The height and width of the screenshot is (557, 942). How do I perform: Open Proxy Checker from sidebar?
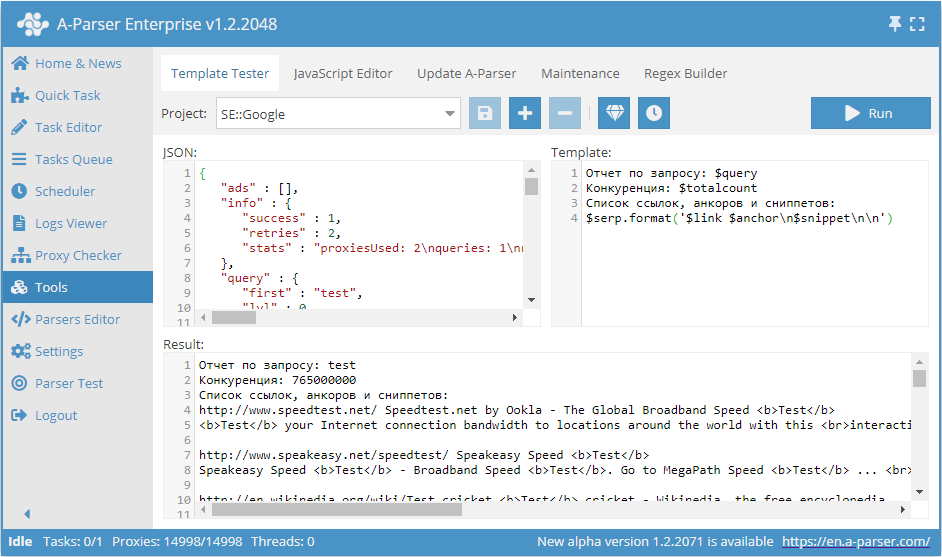click(78, 255)
